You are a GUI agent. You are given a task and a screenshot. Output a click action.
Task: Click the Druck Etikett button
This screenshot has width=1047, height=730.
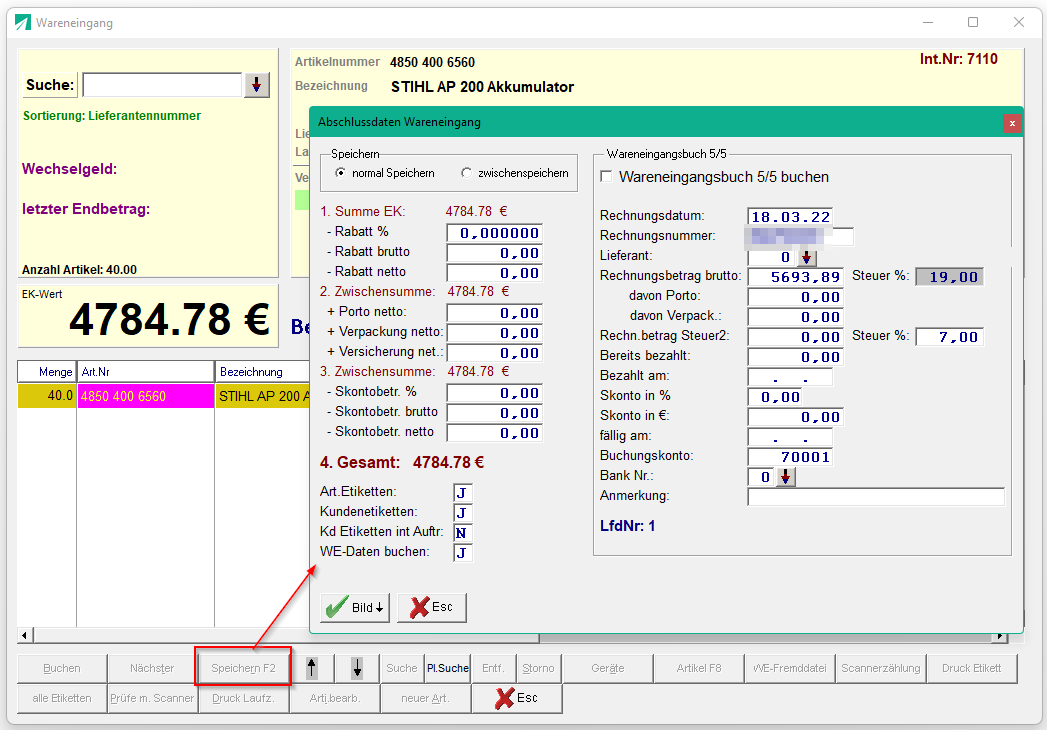pos(972,669)
